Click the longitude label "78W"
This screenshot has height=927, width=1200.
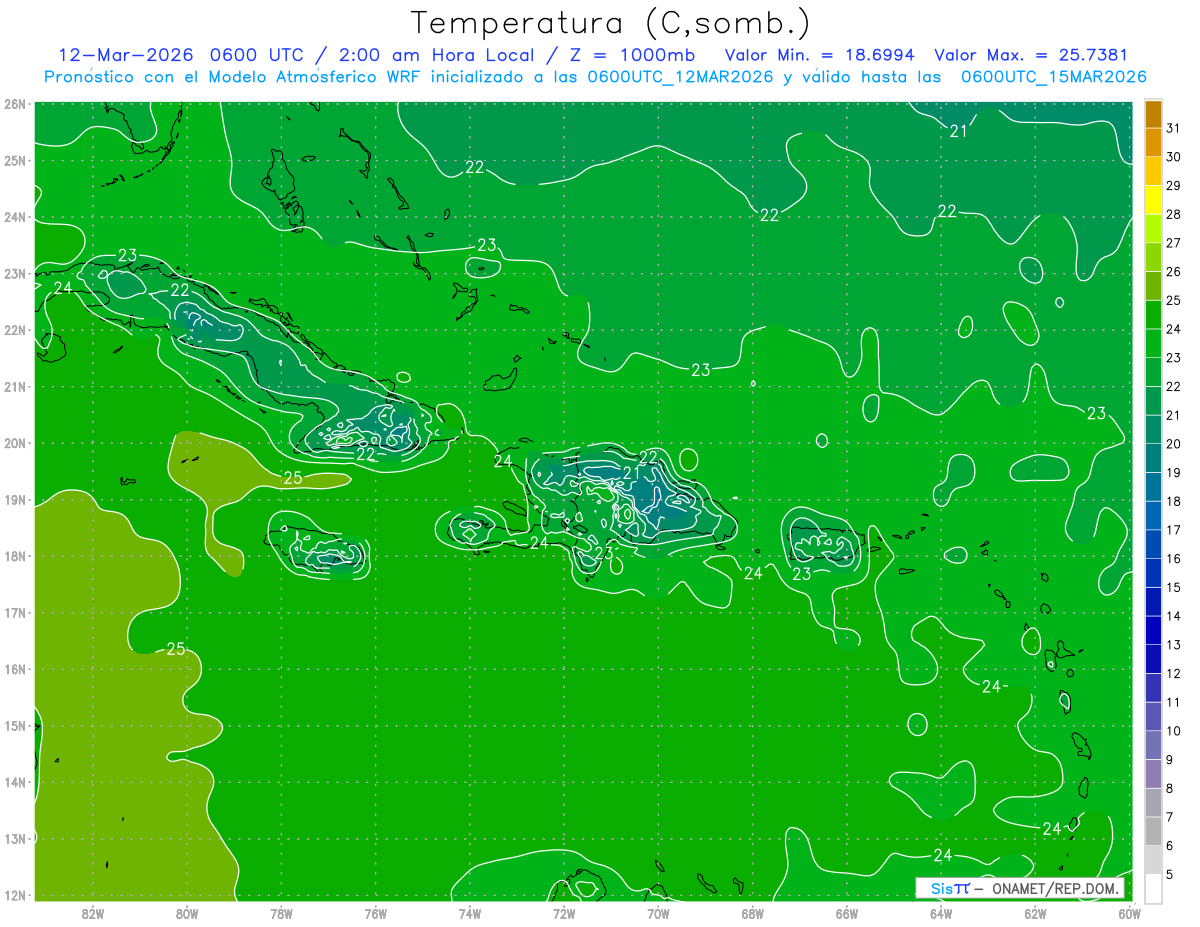pos(281,913)
